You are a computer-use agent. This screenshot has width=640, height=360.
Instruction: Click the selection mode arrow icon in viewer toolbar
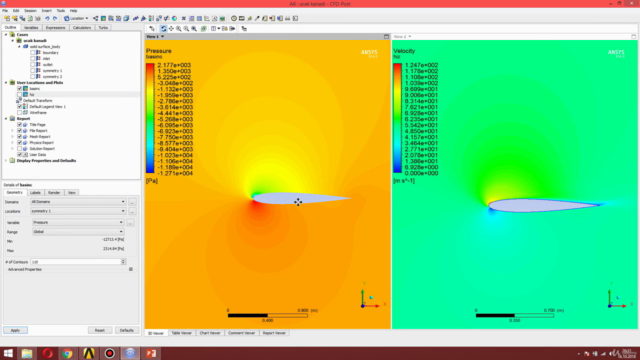(152, 29)
